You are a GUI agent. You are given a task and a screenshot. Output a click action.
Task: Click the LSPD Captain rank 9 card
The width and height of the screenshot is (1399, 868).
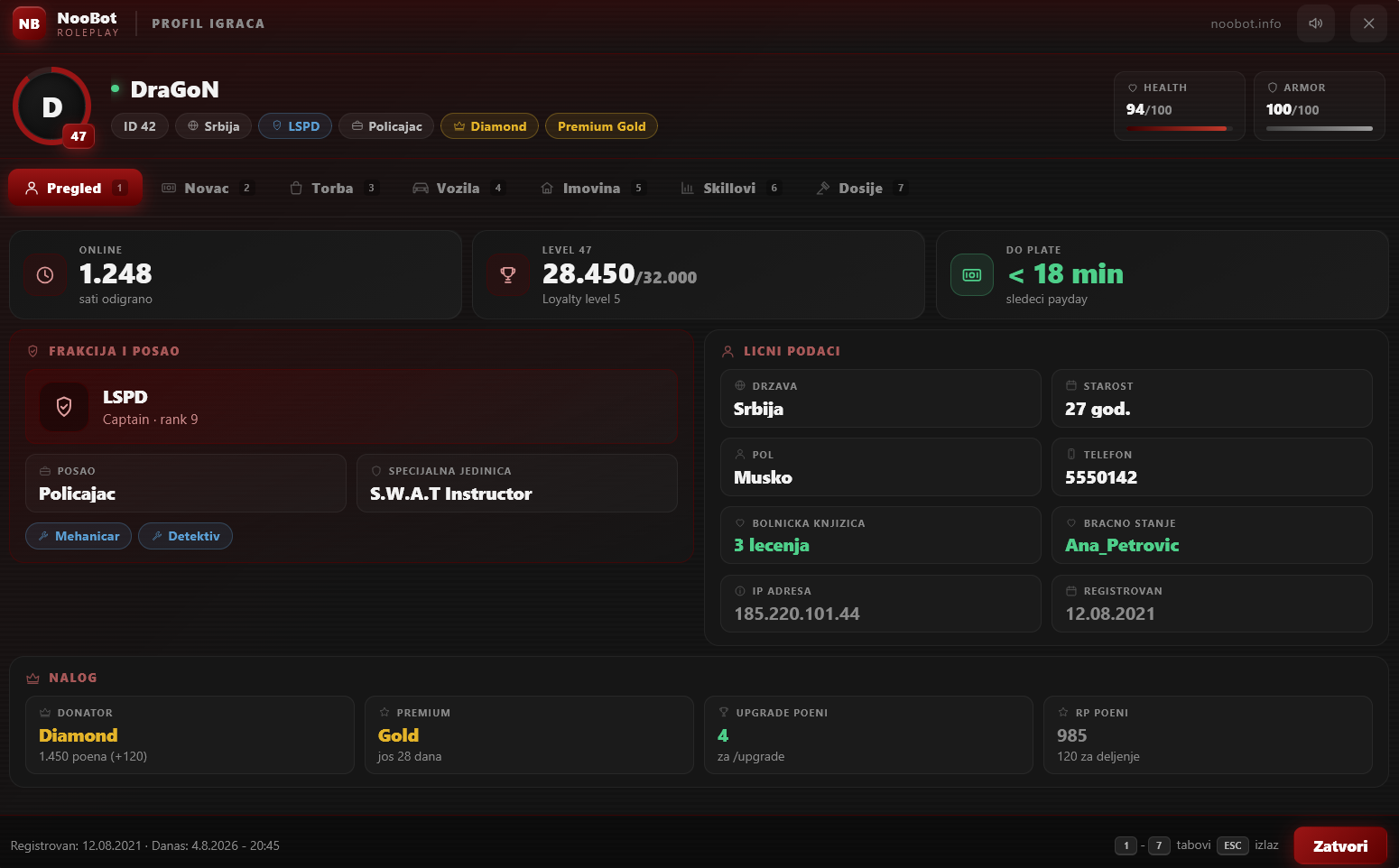[351, 407]
